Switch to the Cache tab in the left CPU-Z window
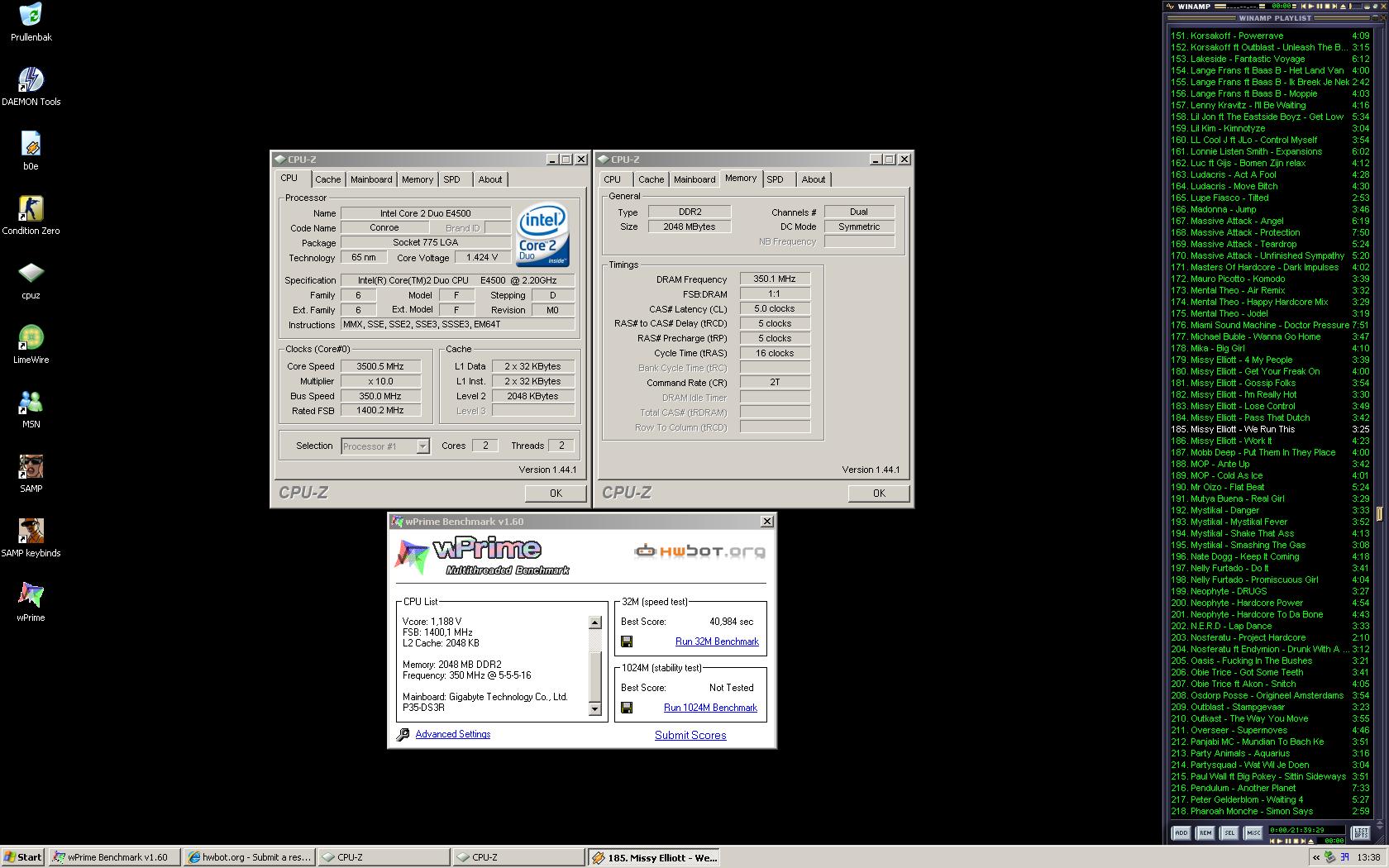 [x=327, y=179]
